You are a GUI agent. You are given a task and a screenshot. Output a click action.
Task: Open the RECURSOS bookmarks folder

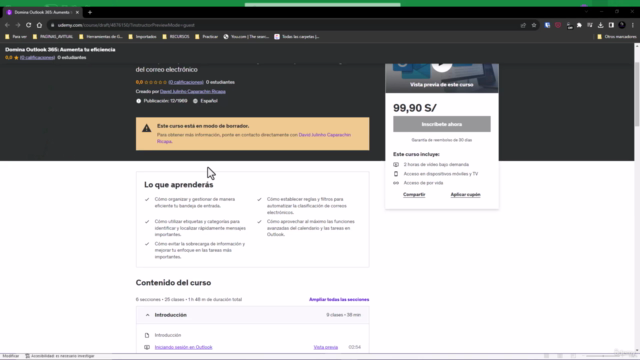click(x=176, y=37)
